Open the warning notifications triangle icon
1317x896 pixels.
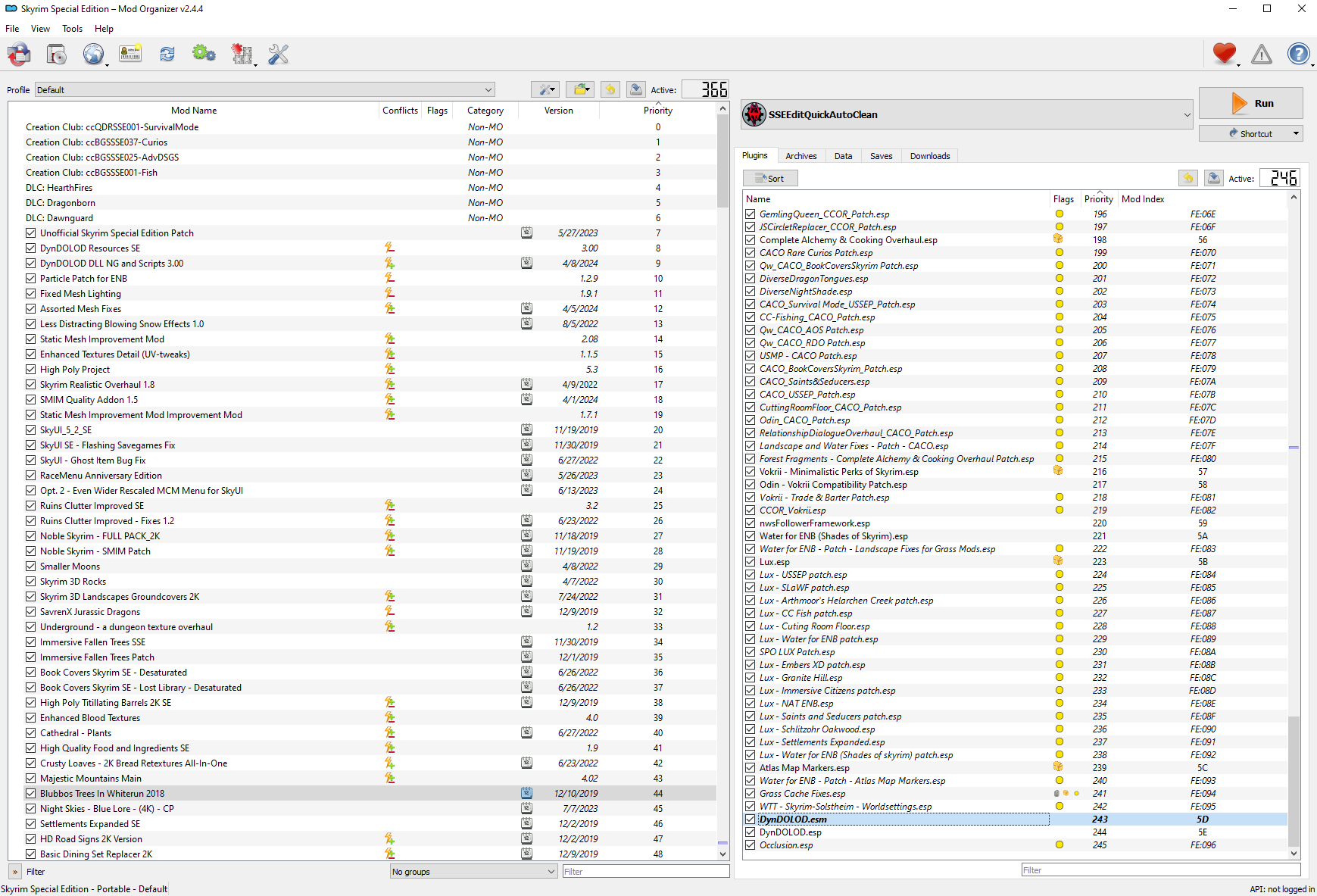tap(1261, 54)
